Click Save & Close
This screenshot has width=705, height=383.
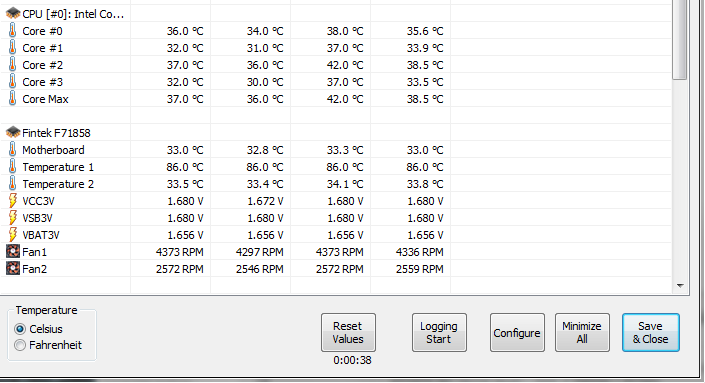tap(651, 333)
